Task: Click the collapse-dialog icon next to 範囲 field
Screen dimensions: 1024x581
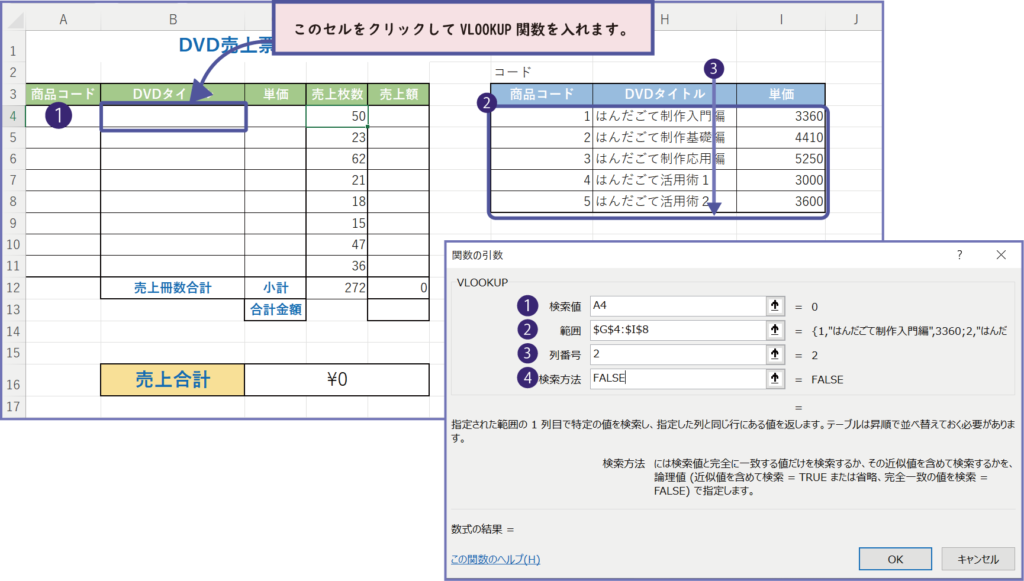Action: pyautogui.click(x=774, y=330)
